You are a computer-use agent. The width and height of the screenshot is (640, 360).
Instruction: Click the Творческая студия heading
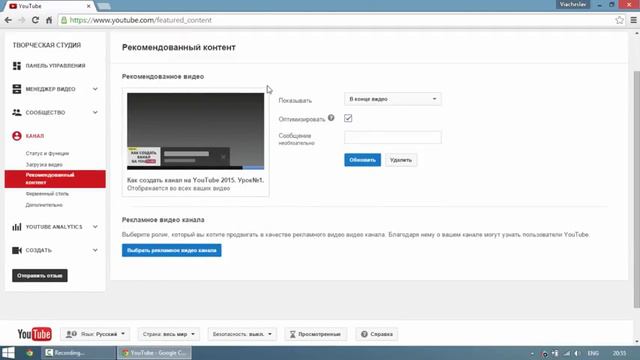tap(47, 45)
